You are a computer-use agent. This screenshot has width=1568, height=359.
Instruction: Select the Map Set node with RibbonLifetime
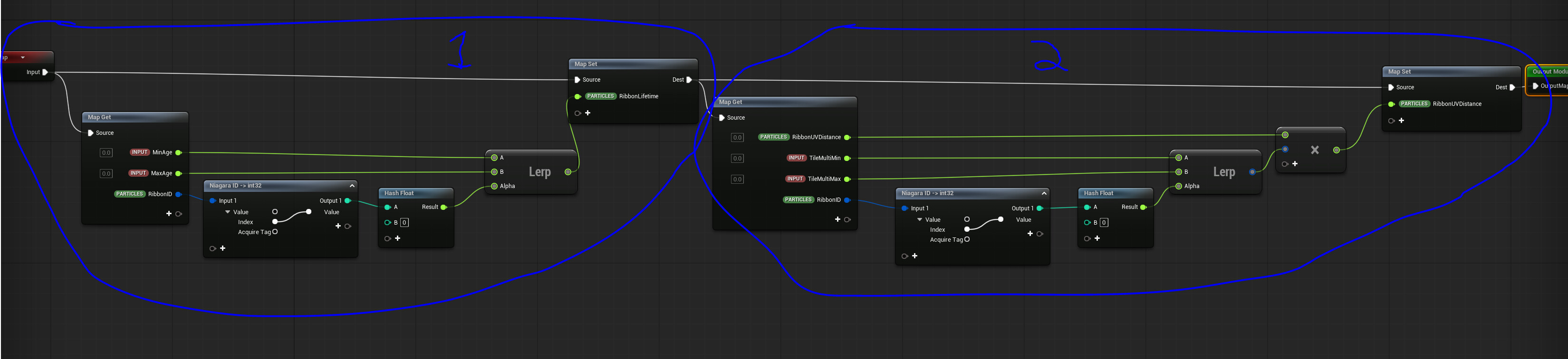click(633, 65)
